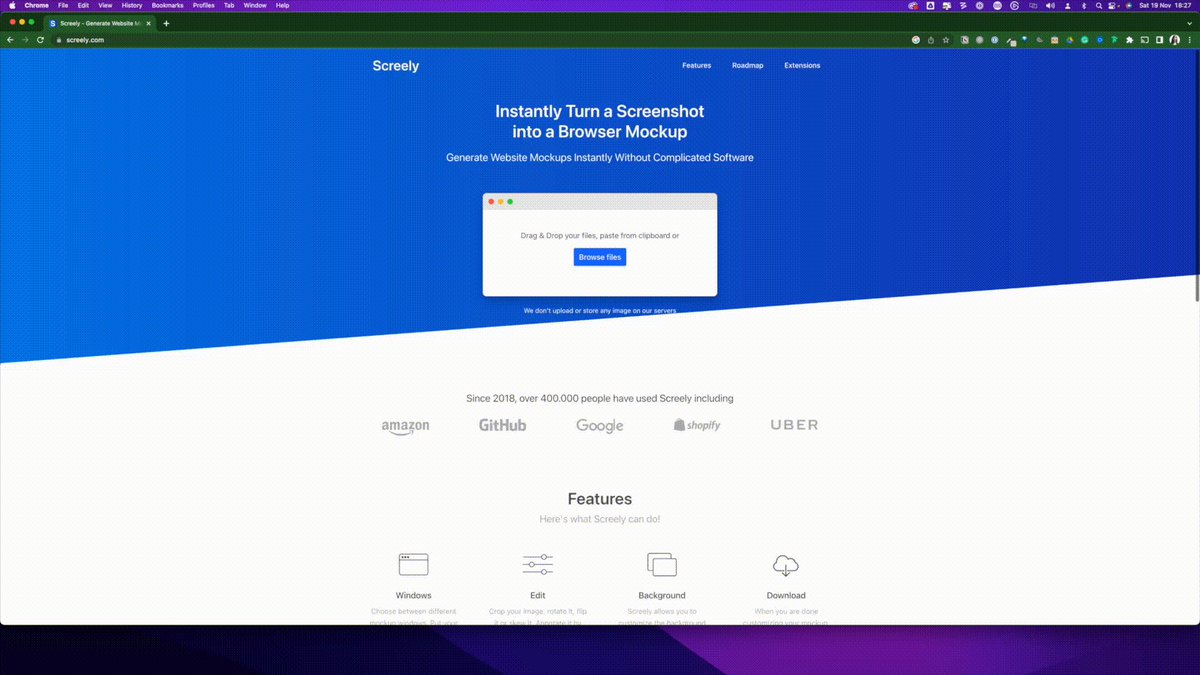Expand the tab search chevron
Image resolution: width=1200 pixels, height=675 pixels.
(x=1189, y=23)
